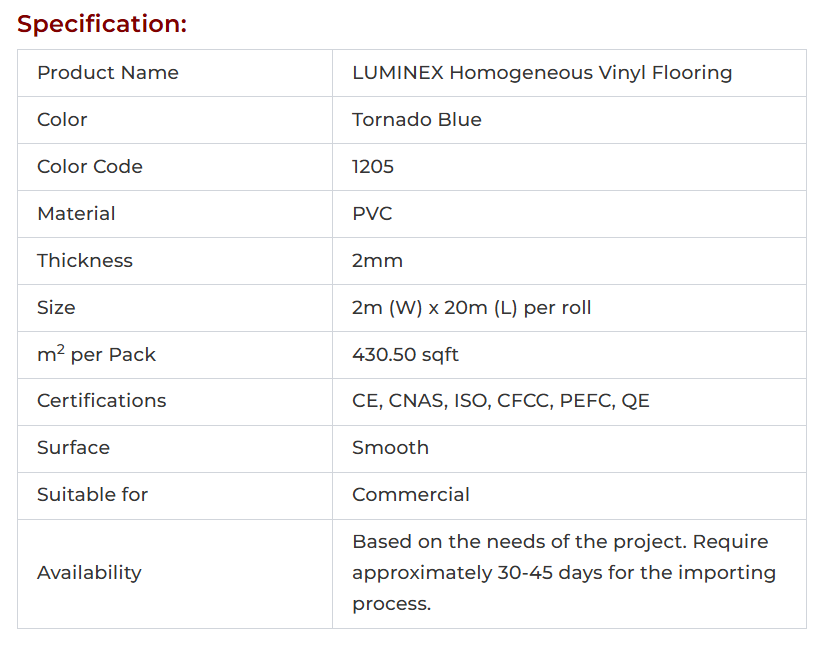
Task: Click the Material row label
Action: (76, 214)
